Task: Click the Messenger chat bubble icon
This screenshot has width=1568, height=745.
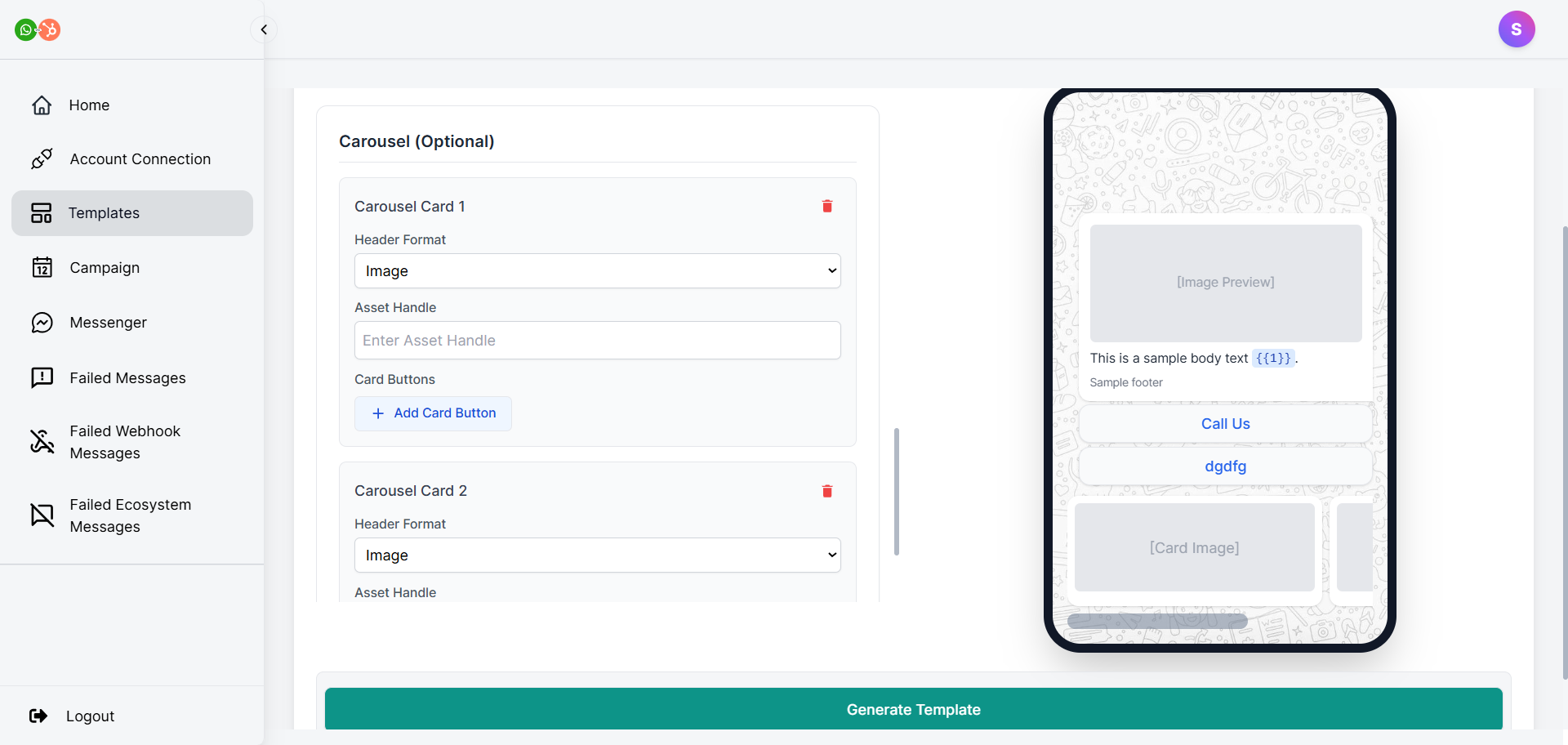Action: tap(42, 323)
